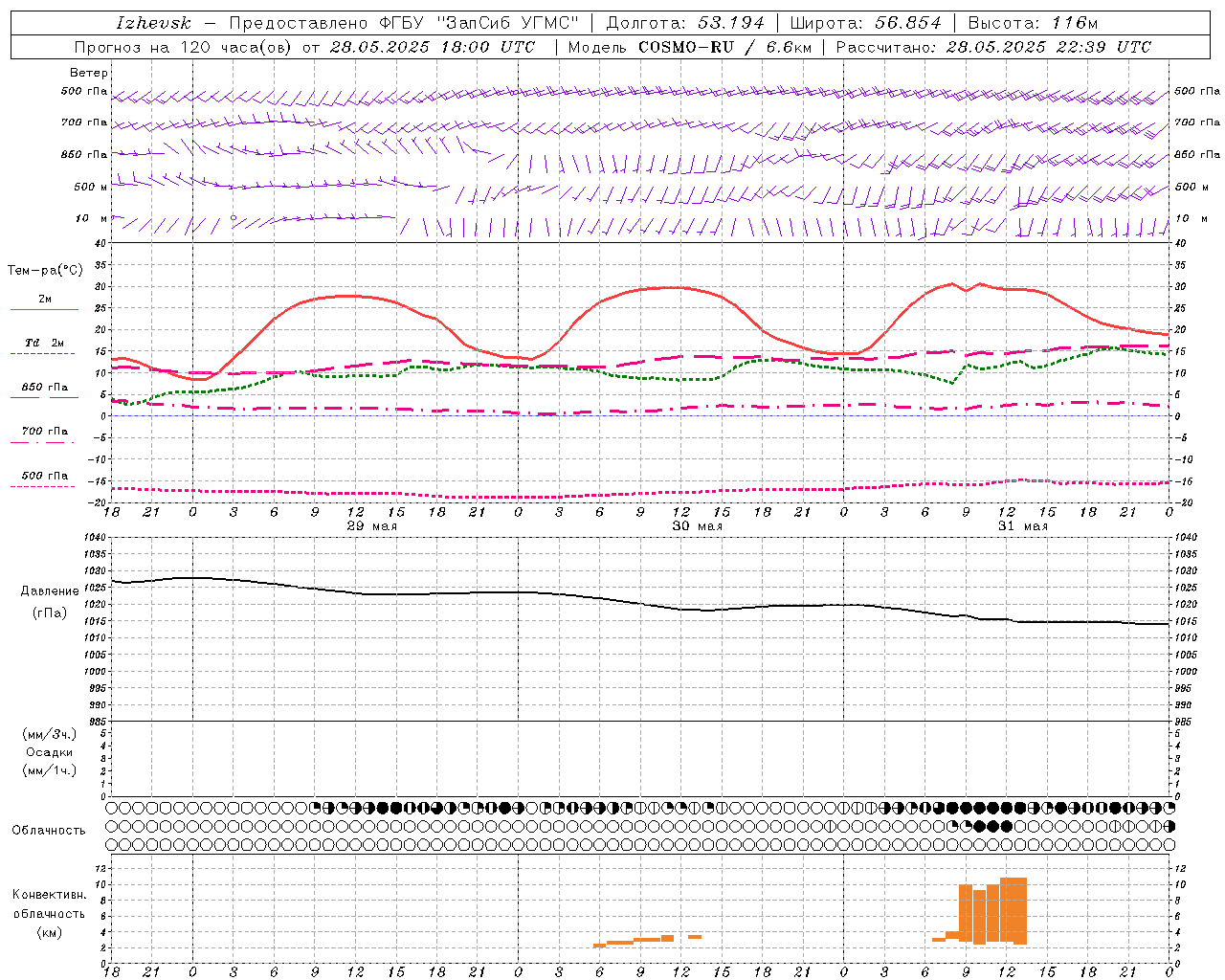
Task: Click the '10 м' wind level label on left
Action: coord(91,218)
